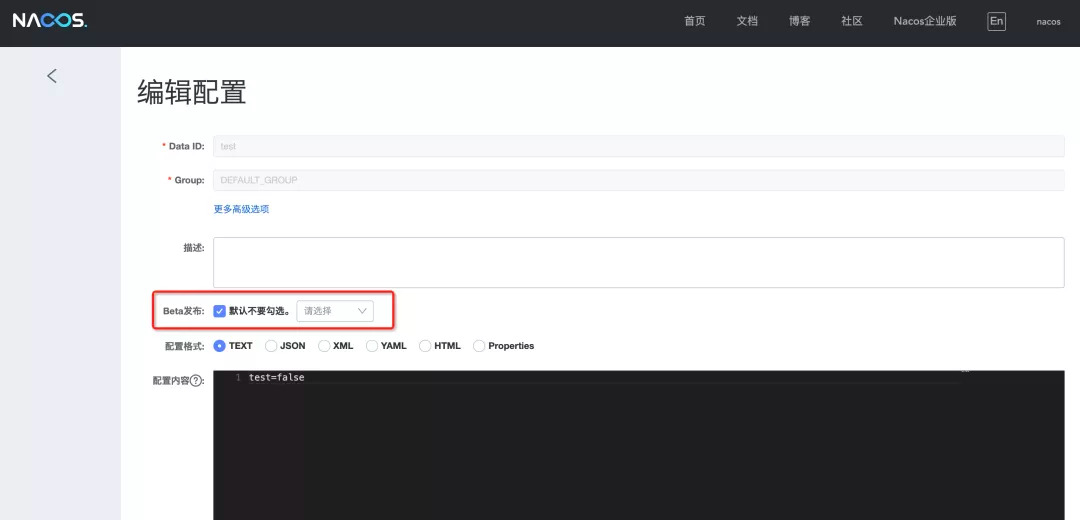Select the TEXT format radio button
The image size is (1080, 520).
point(220,346)
